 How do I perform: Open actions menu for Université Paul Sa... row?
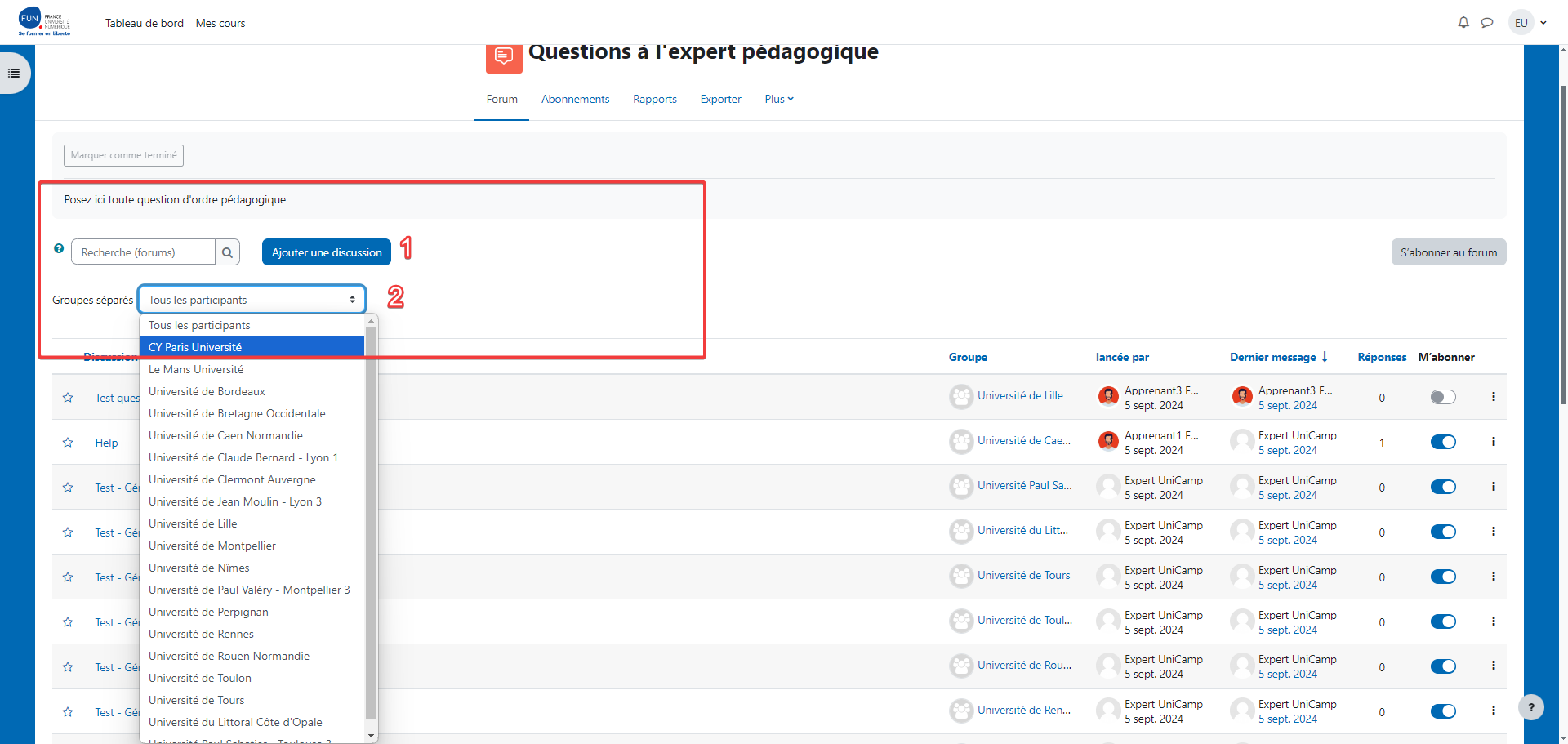pos(1494,487)
